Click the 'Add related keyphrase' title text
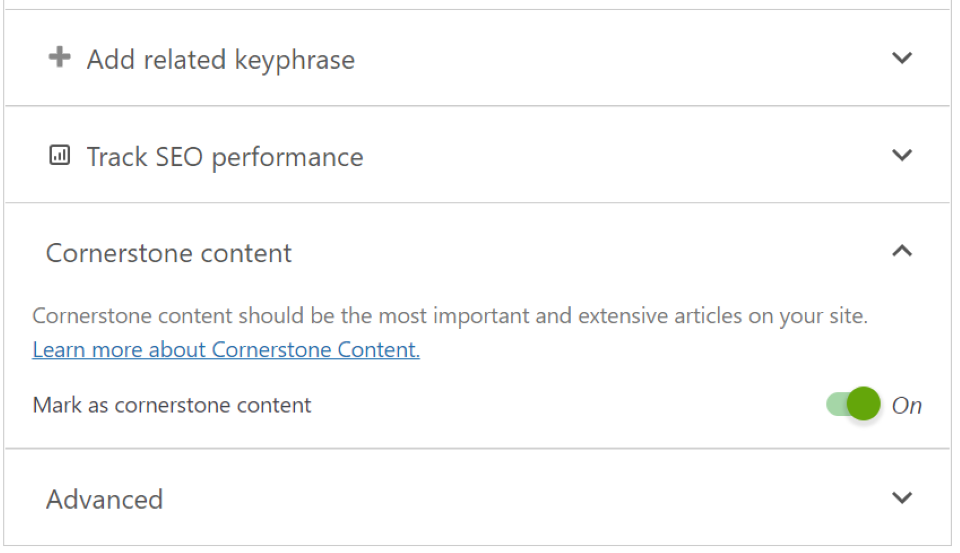Image resolution: width=960 pixels, height=553 pixels. 220,60
